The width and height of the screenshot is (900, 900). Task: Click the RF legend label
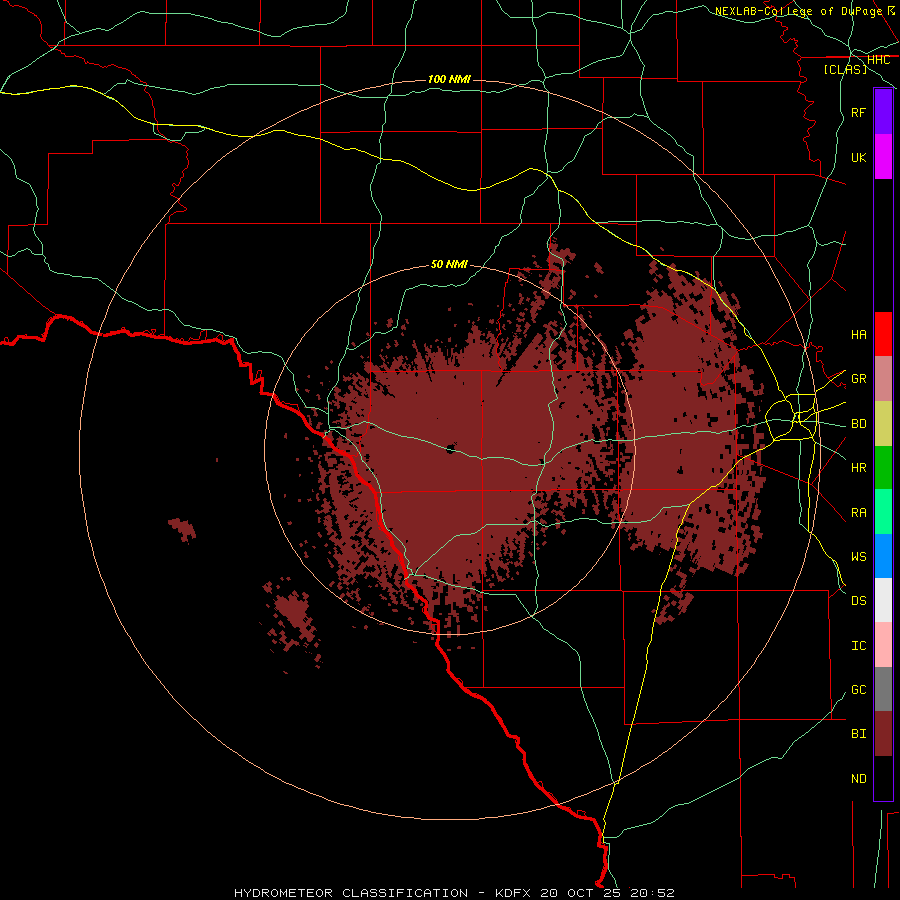[858, 112]
